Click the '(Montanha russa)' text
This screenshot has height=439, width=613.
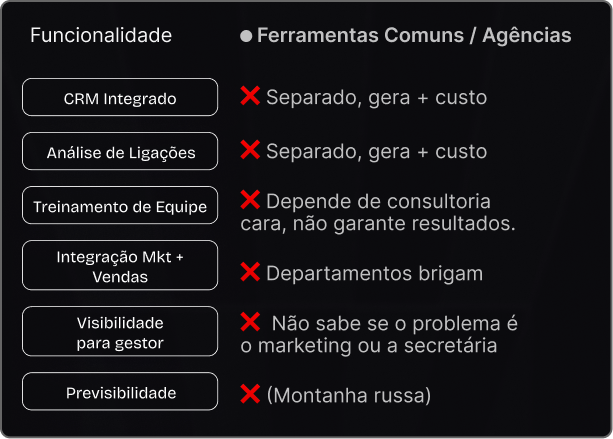coord(348,396)
